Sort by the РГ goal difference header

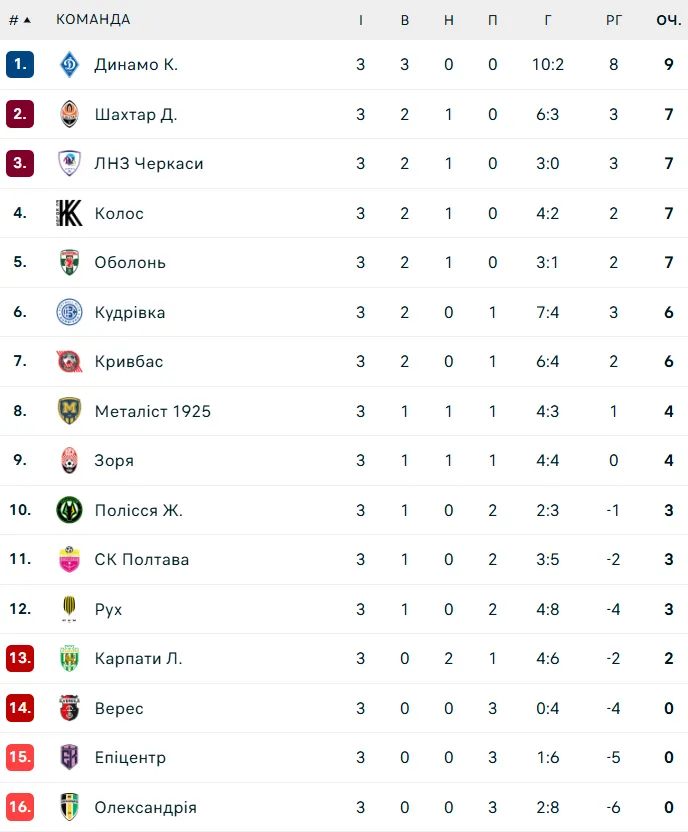click(613, 20)
